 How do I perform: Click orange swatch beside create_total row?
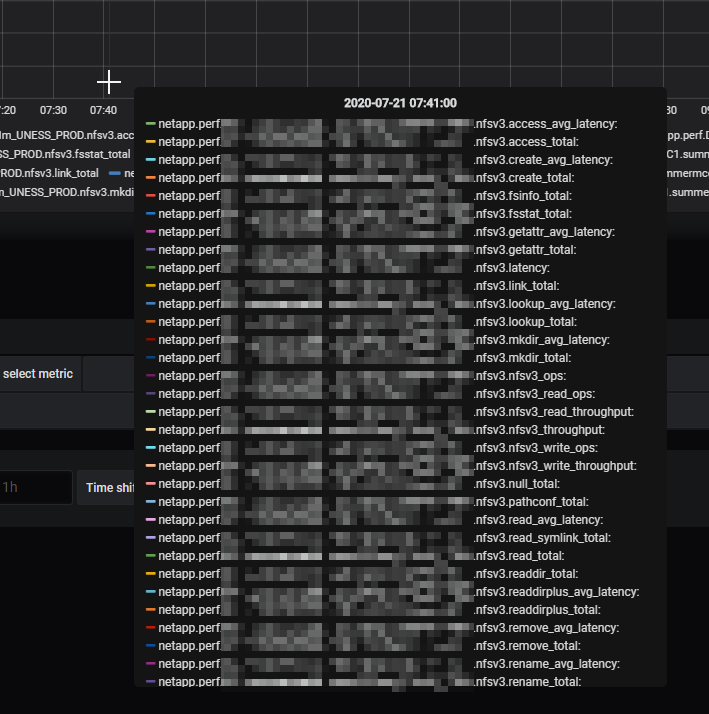coord(150,178)
